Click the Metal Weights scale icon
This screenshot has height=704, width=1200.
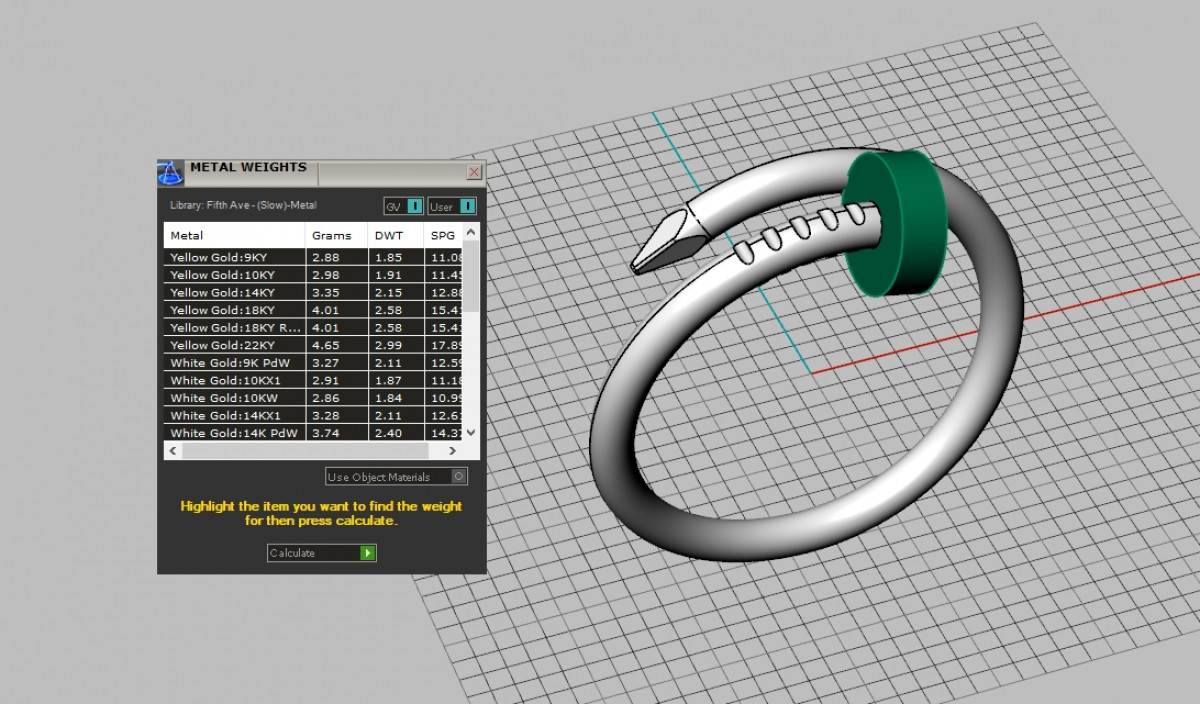(170, 172)
